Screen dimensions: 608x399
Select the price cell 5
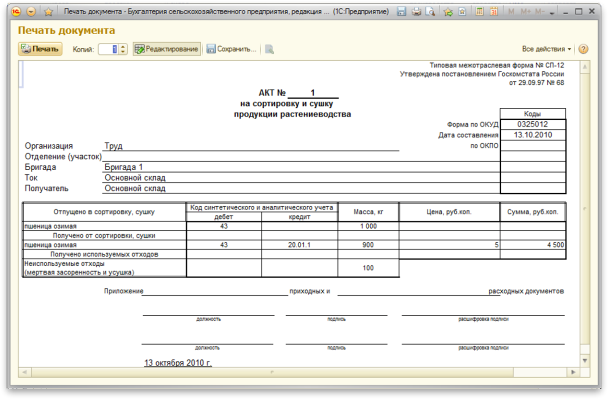point(449,245)
